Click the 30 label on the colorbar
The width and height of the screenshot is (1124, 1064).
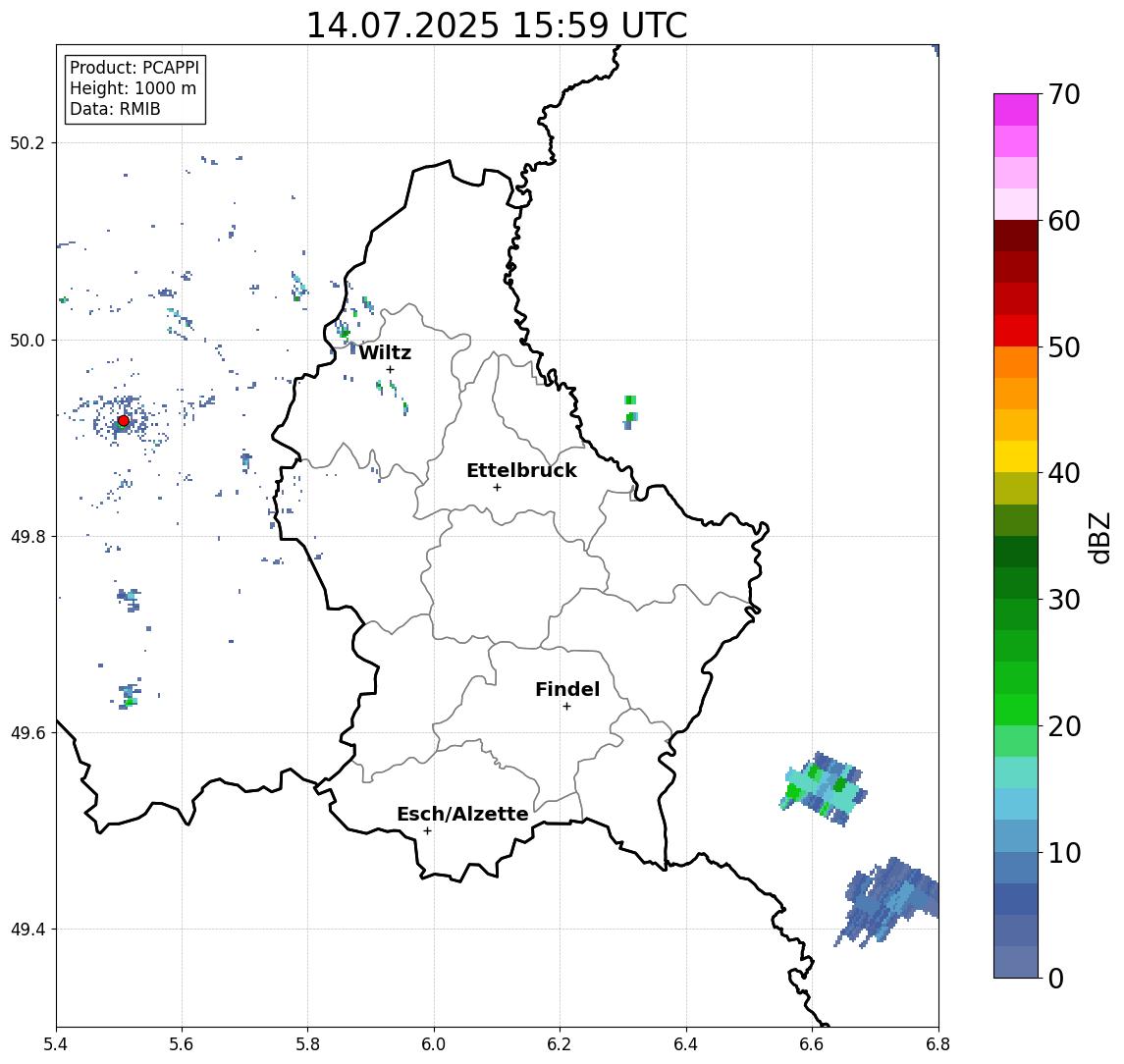[x=1064, y=600]
